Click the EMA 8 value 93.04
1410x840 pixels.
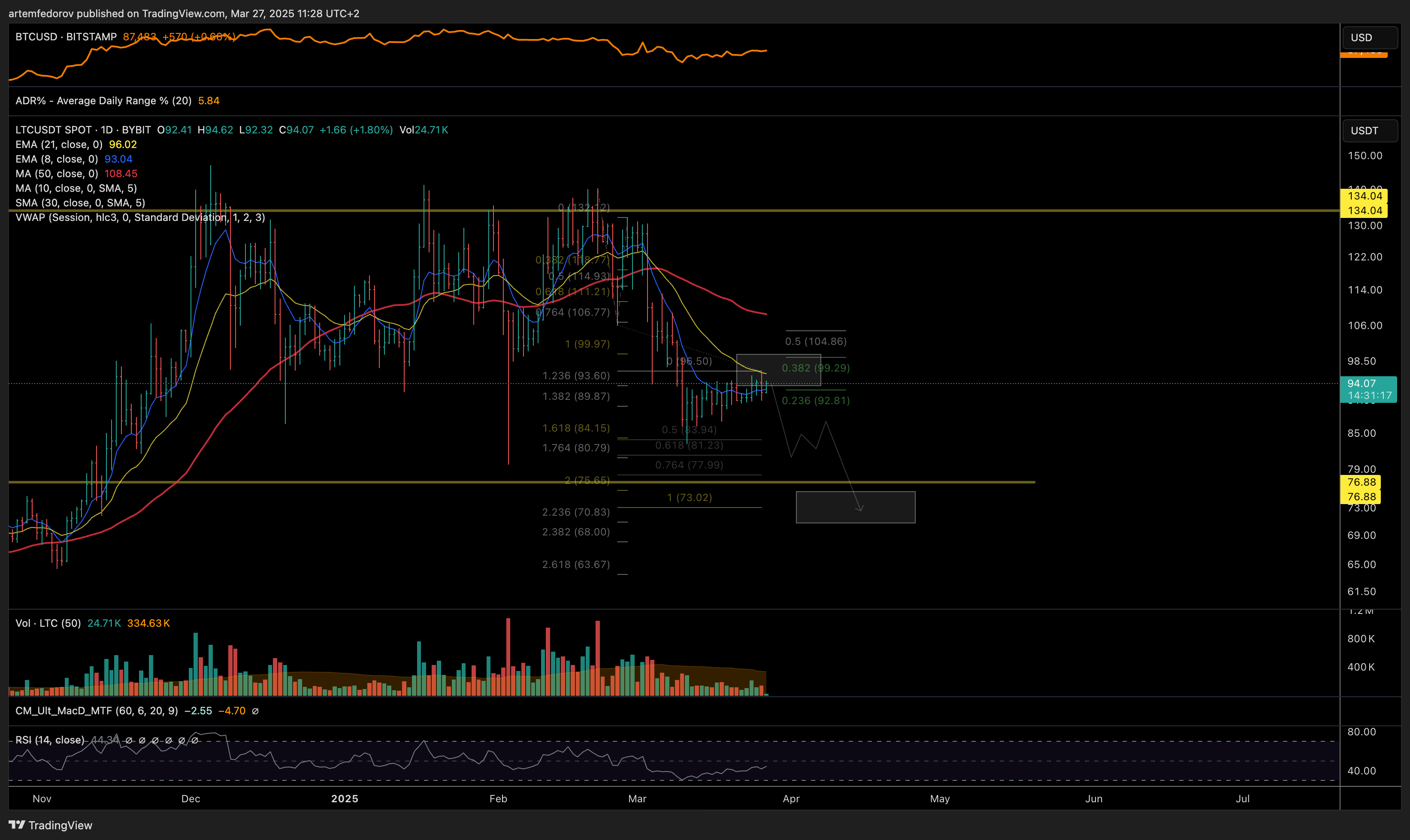click(x=118, y=159)
